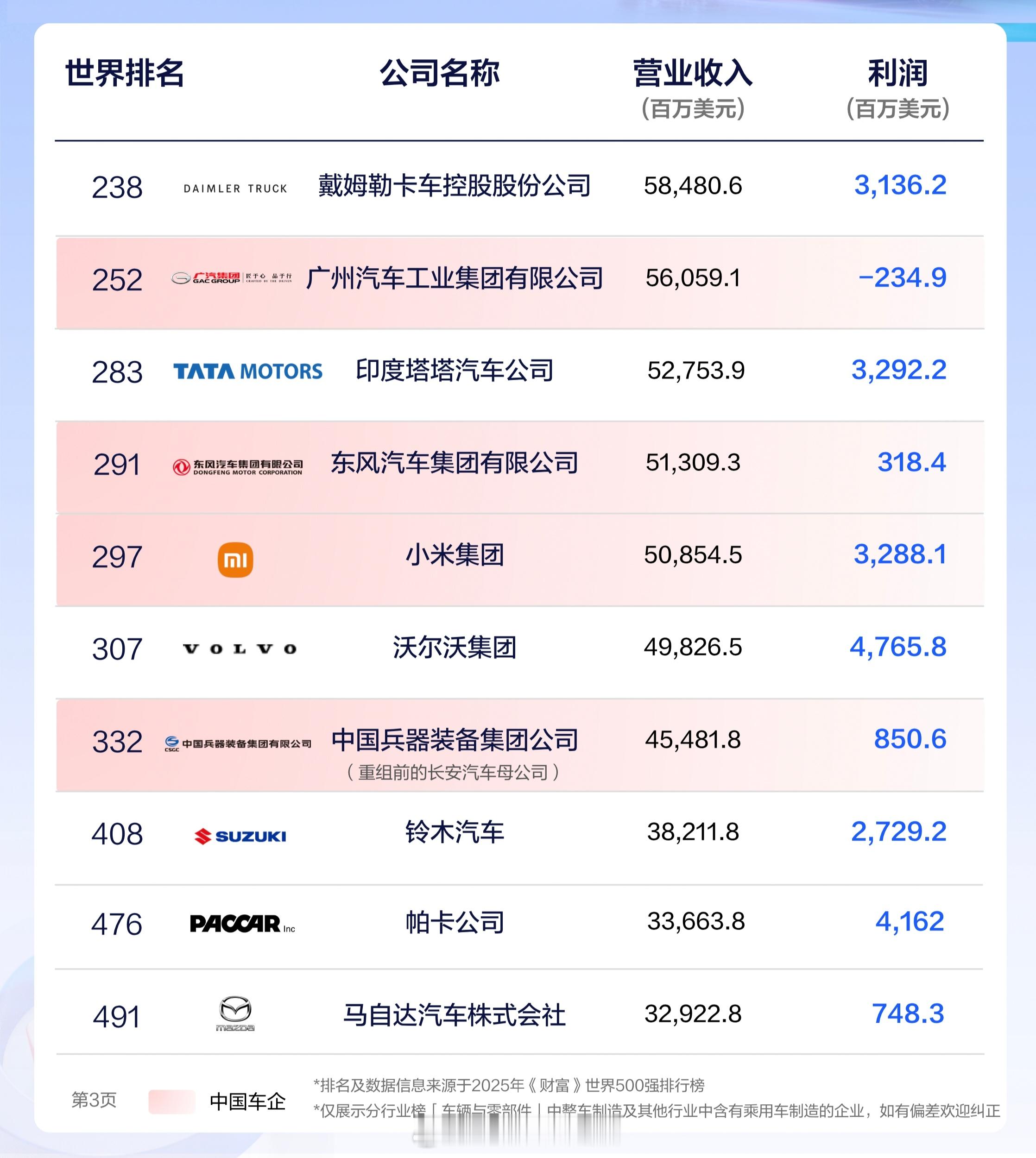Click profit value 4,765.8
The height and width of the screenshot is (1158, 1036).
[x=898, y=648]
